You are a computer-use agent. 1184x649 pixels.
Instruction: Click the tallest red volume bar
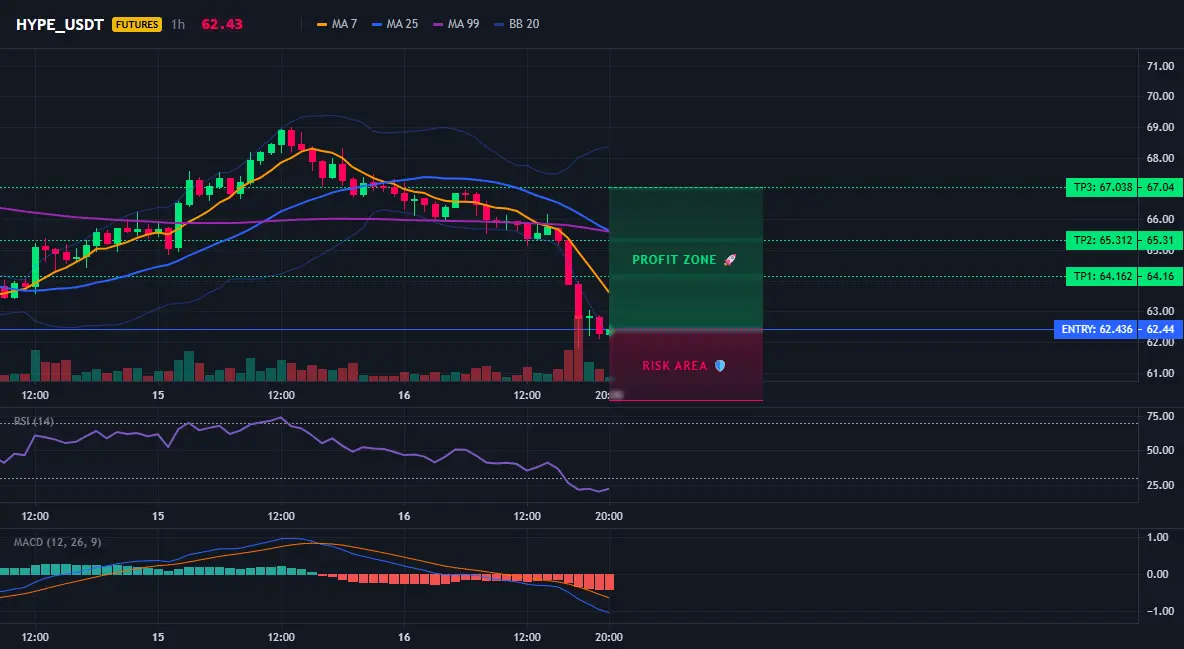click(578, 349)
